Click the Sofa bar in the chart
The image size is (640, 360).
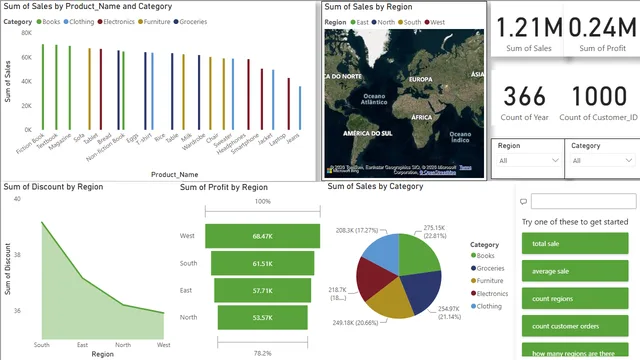(89, 89)
